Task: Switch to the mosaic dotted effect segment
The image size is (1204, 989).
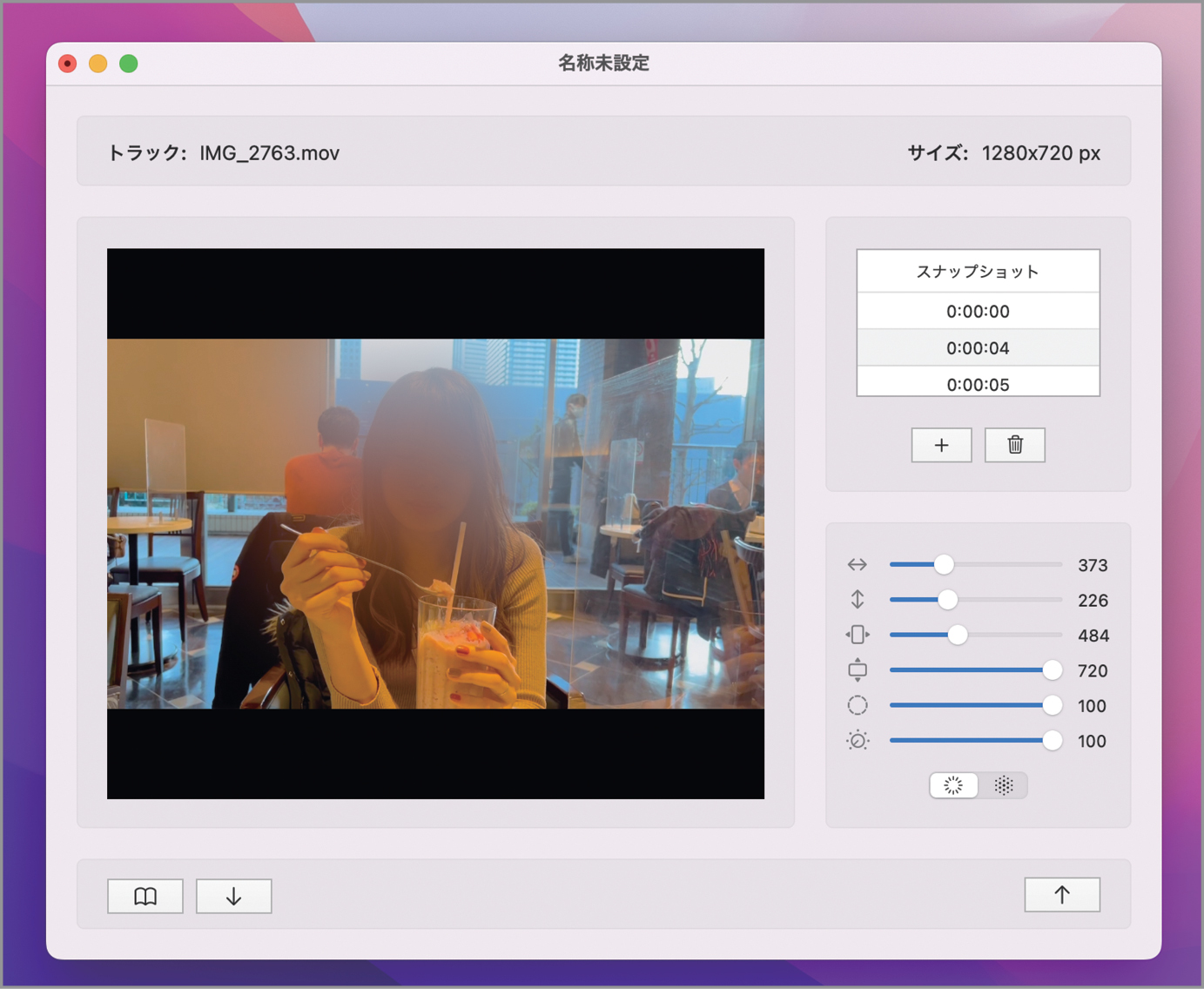Action: [1003, 785]
